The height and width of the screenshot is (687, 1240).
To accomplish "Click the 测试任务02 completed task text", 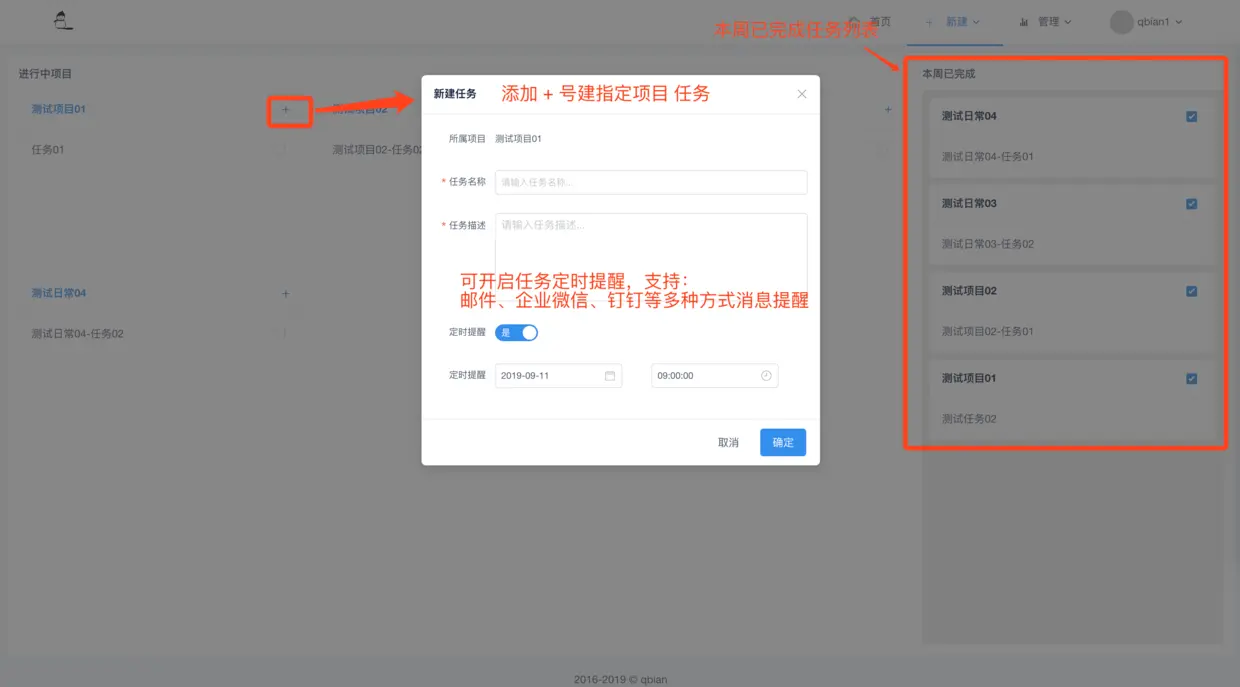I will (969, 419).
